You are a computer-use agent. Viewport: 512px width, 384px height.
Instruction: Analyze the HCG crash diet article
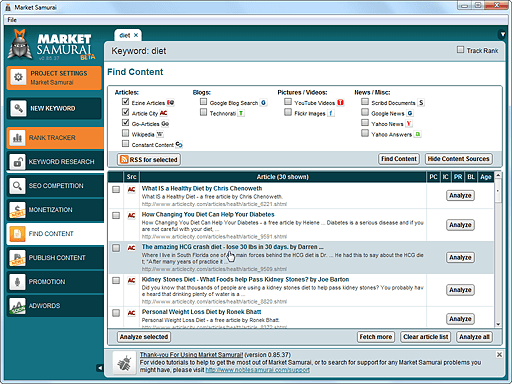460,257
